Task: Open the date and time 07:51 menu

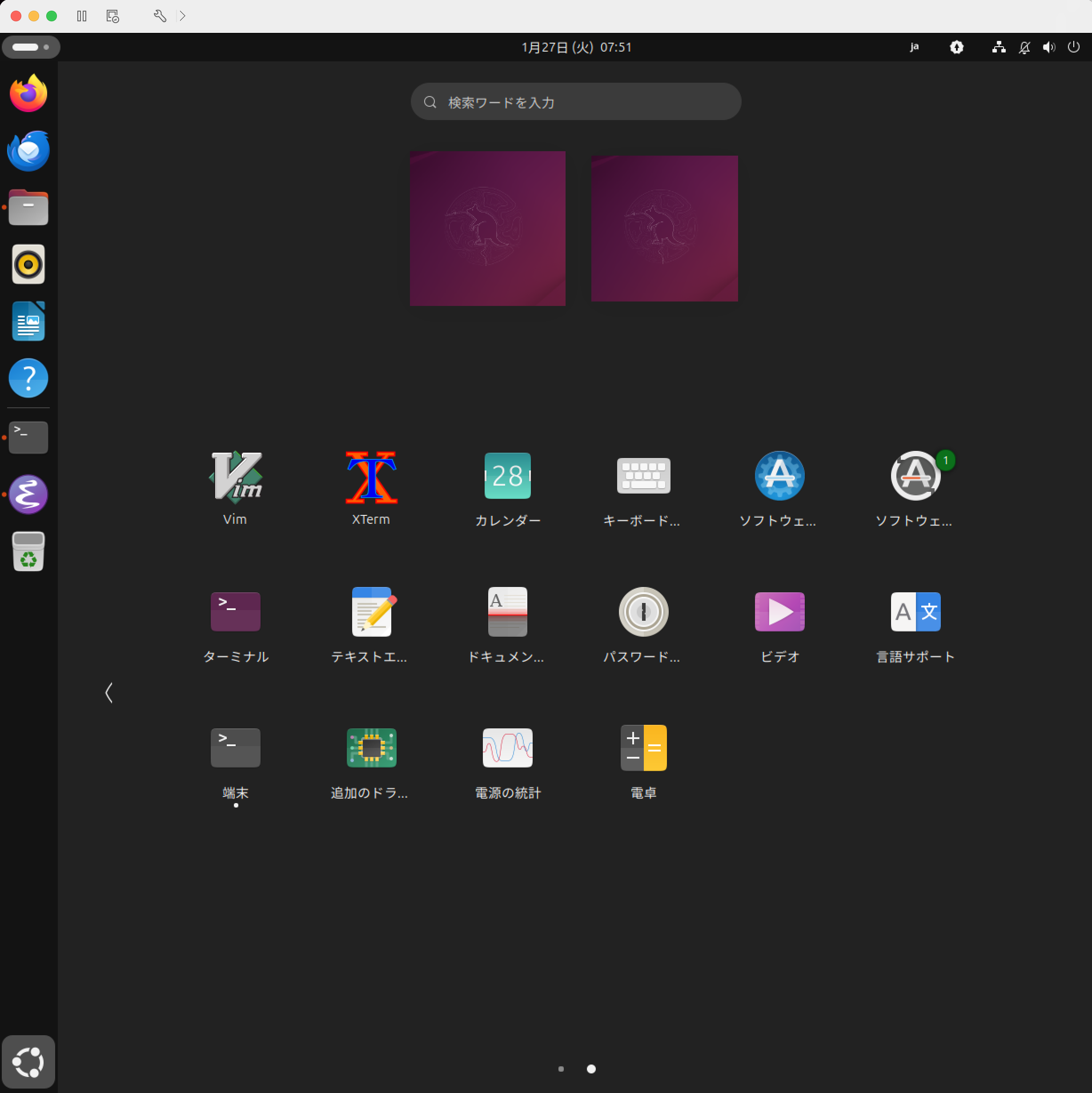Action: click(x=576, y=47)
